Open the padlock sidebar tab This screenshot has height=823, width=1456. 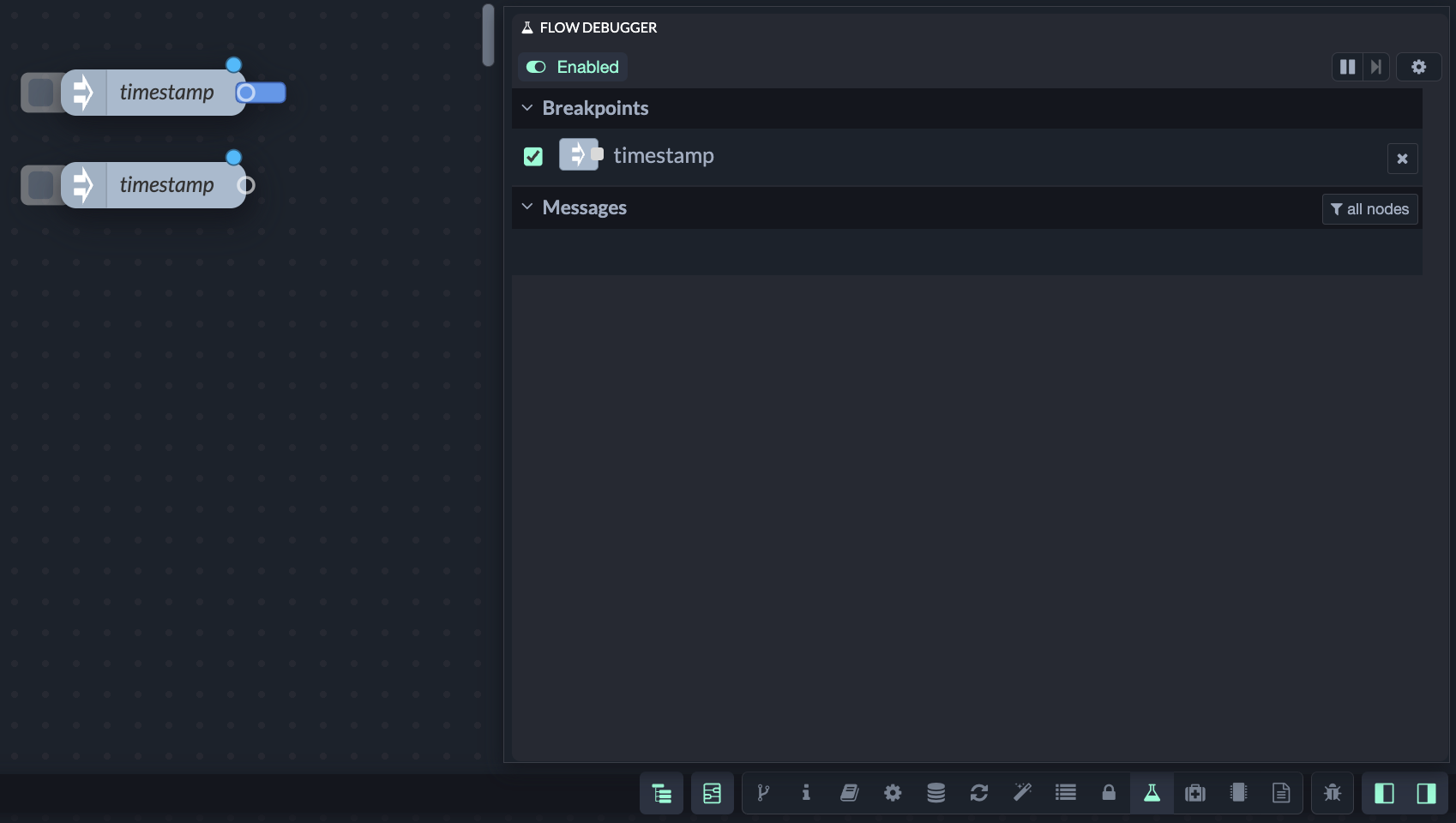(x=1109, y=793)
